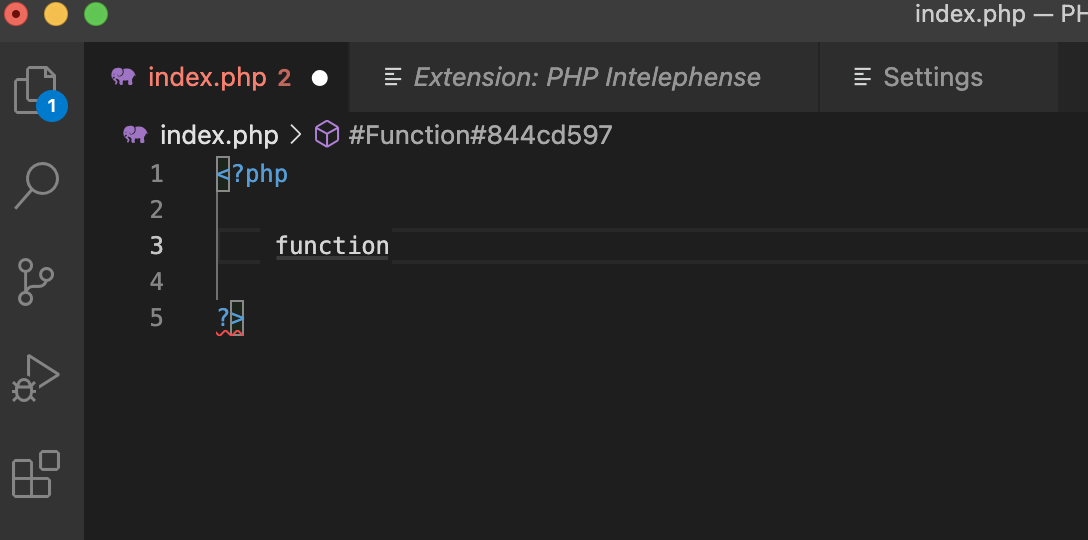
Task: Close index.php via the unsaved dot
Action: pos(320,78)
